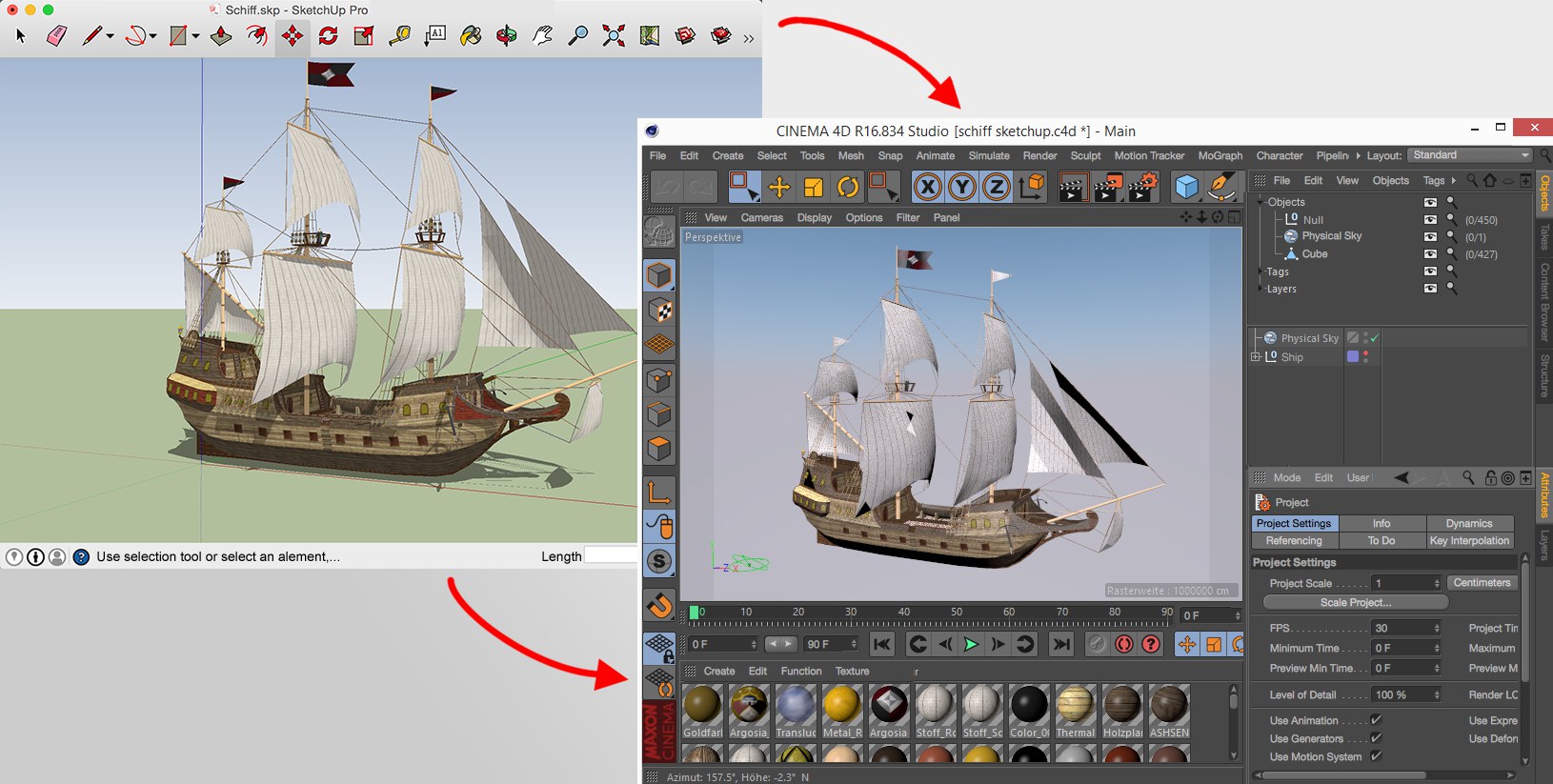
Task: Expand the Layers tree node
Action: click(x=1261, y=290)
